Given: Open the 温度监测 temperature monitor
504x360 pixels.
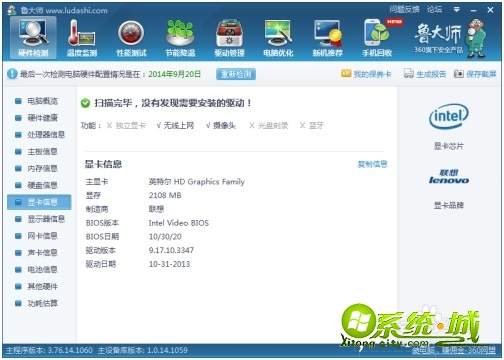Looking at the screenshot, I should point(82,38).
